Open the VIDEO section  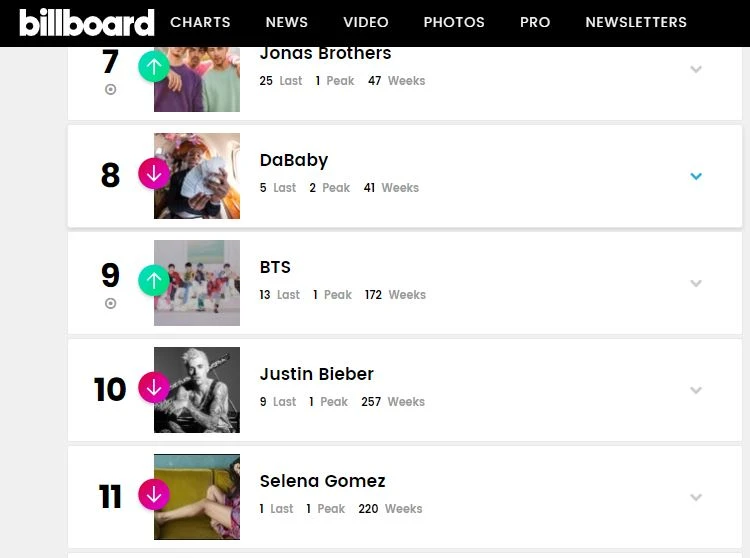coord(366,22)
